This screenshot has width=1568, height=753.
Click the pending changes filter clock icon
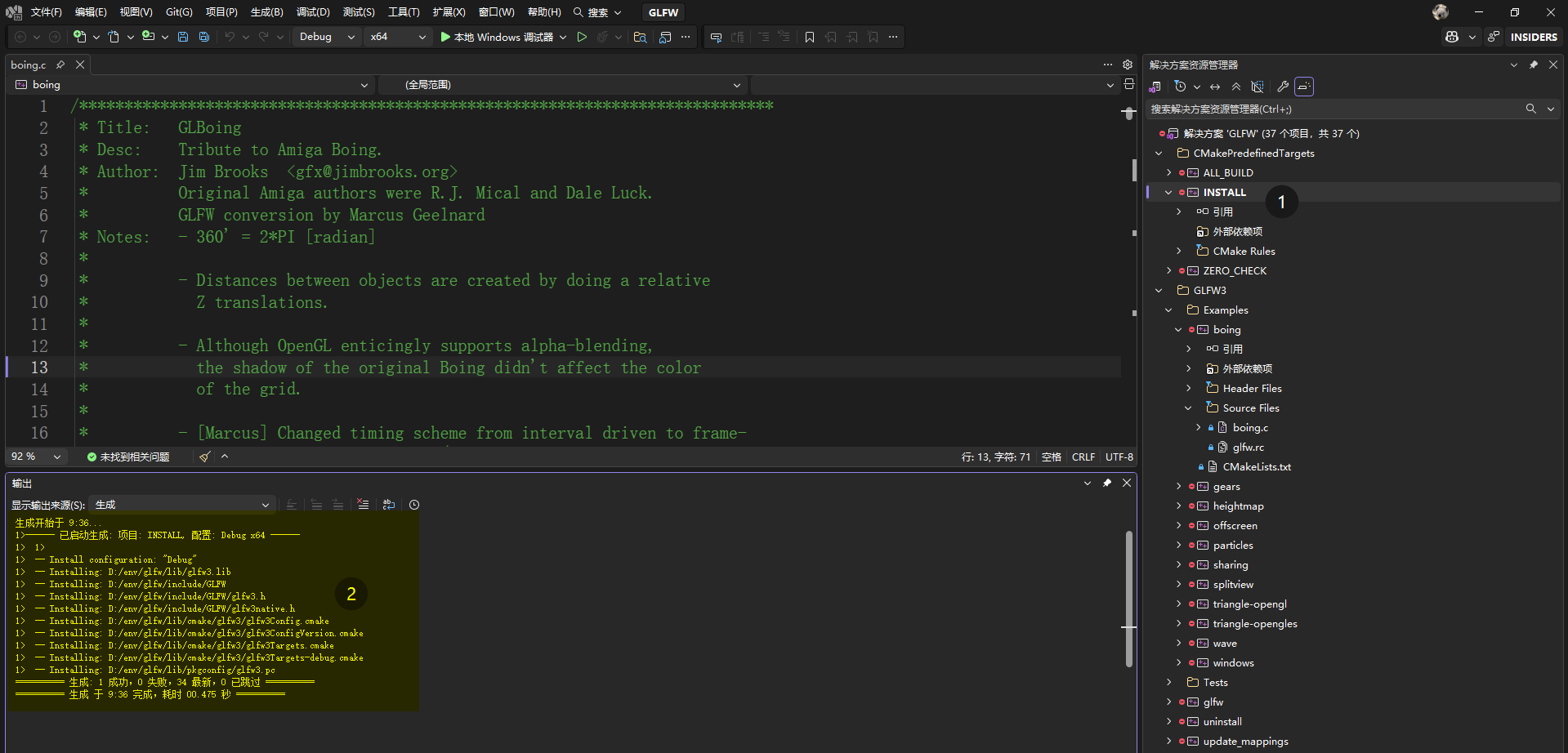tap(1180, 87)
